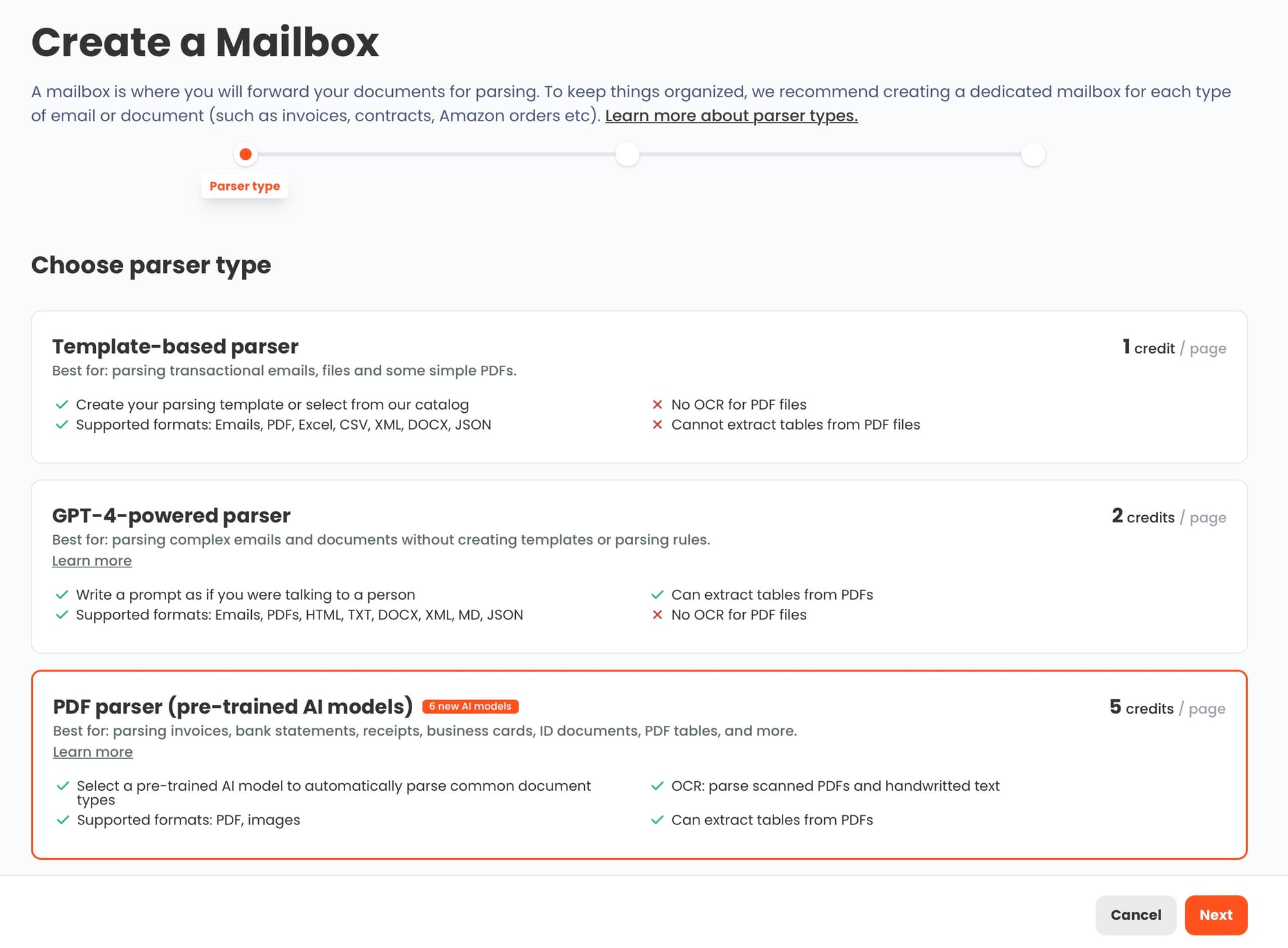Click the third step circle in progress bar
1288x948 pixels.
click(1033, 155)
